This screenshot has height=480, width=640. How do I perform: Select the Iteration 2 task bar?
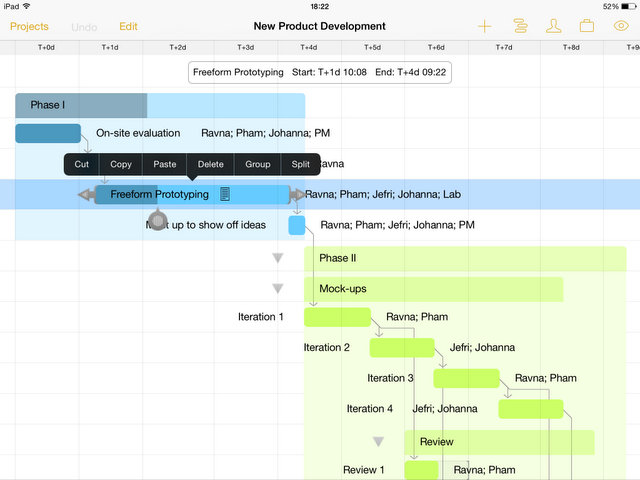(402, 348)
